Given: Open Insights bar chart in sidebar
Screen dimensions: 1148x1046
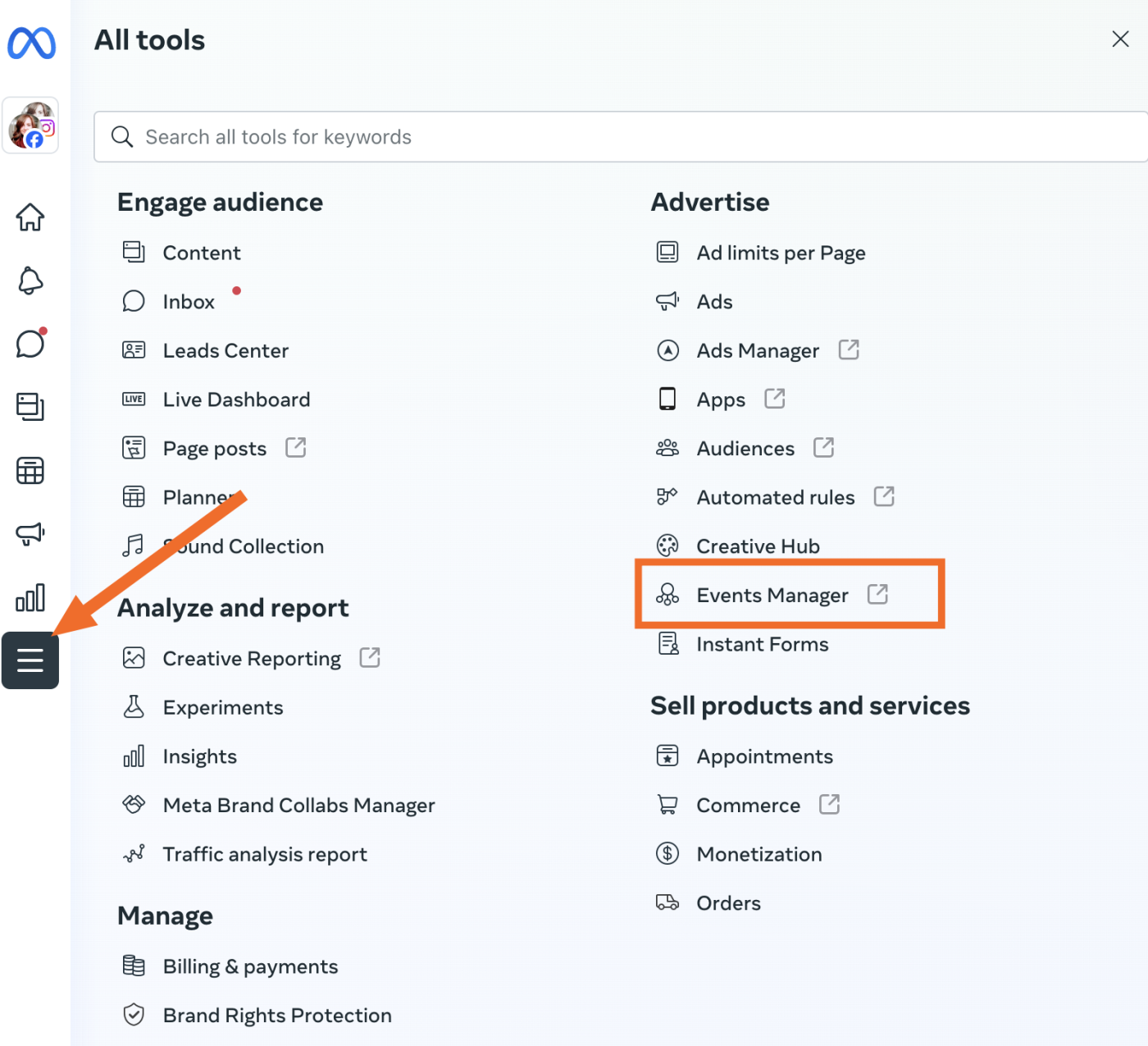Looking at the screenshot, I should coord(30,597).
